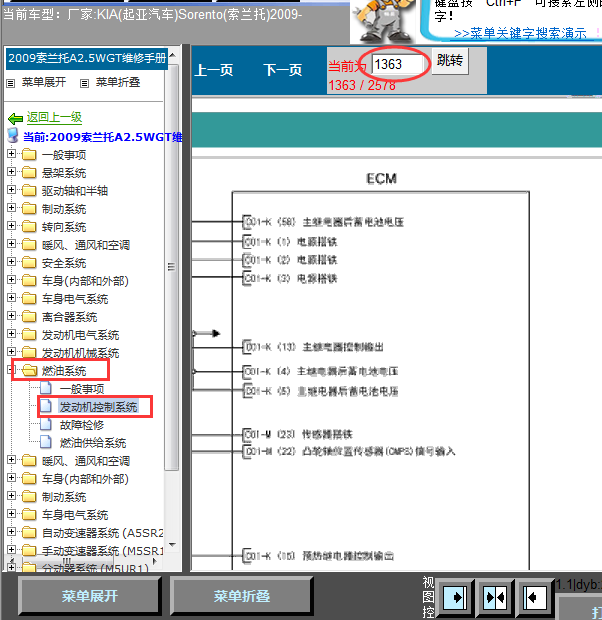Click the 离合器系统 folder icon
Screen dimensions: 602x620
point(29,317)
